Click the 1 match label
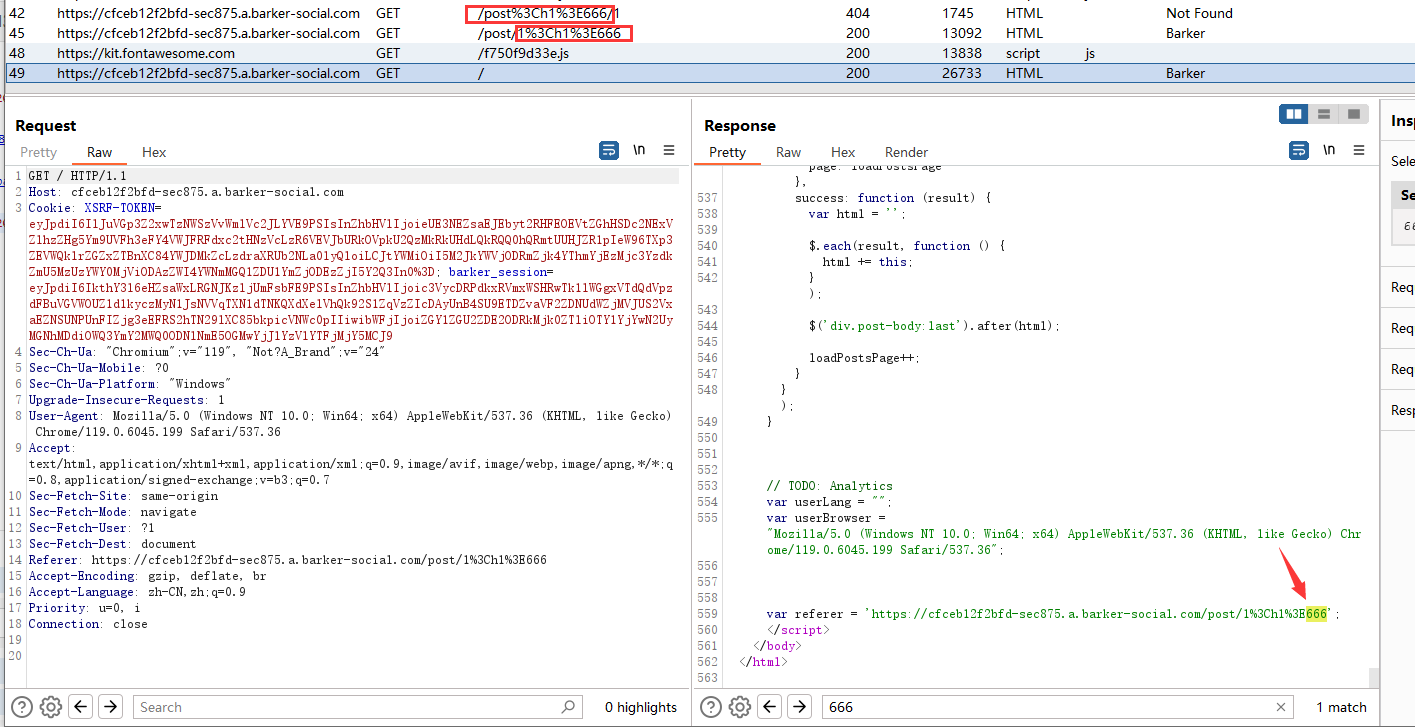 pyautogui.click(x=1341, y=707)
